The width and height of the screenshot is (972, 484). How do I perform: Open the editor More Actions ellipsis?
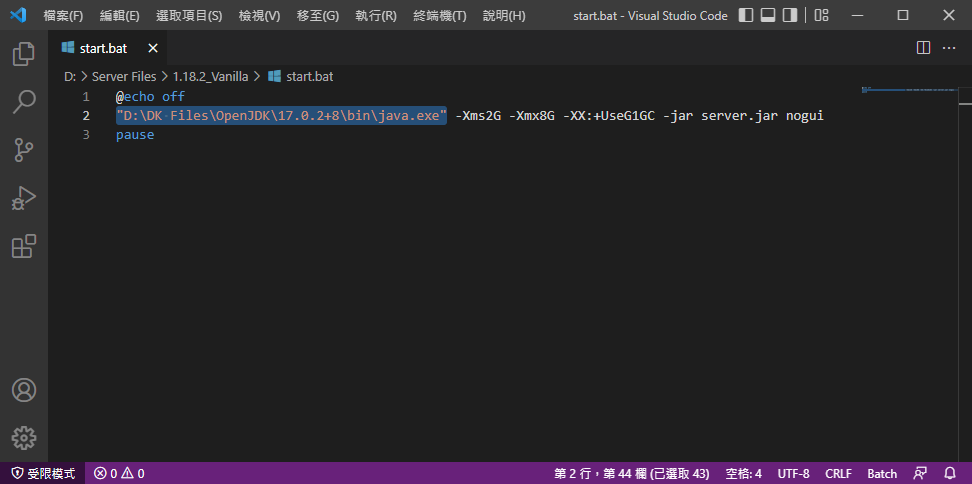(949, 48)
